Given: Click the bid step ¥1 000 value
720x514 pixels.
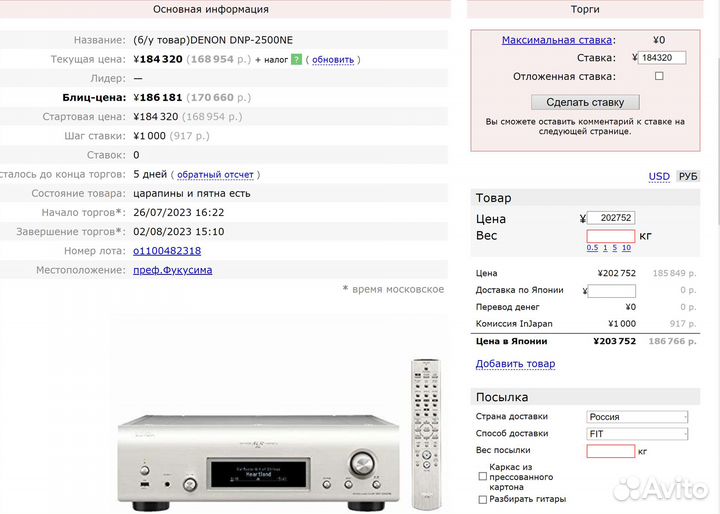Looking at the screenshot, I should click(149, 136).
